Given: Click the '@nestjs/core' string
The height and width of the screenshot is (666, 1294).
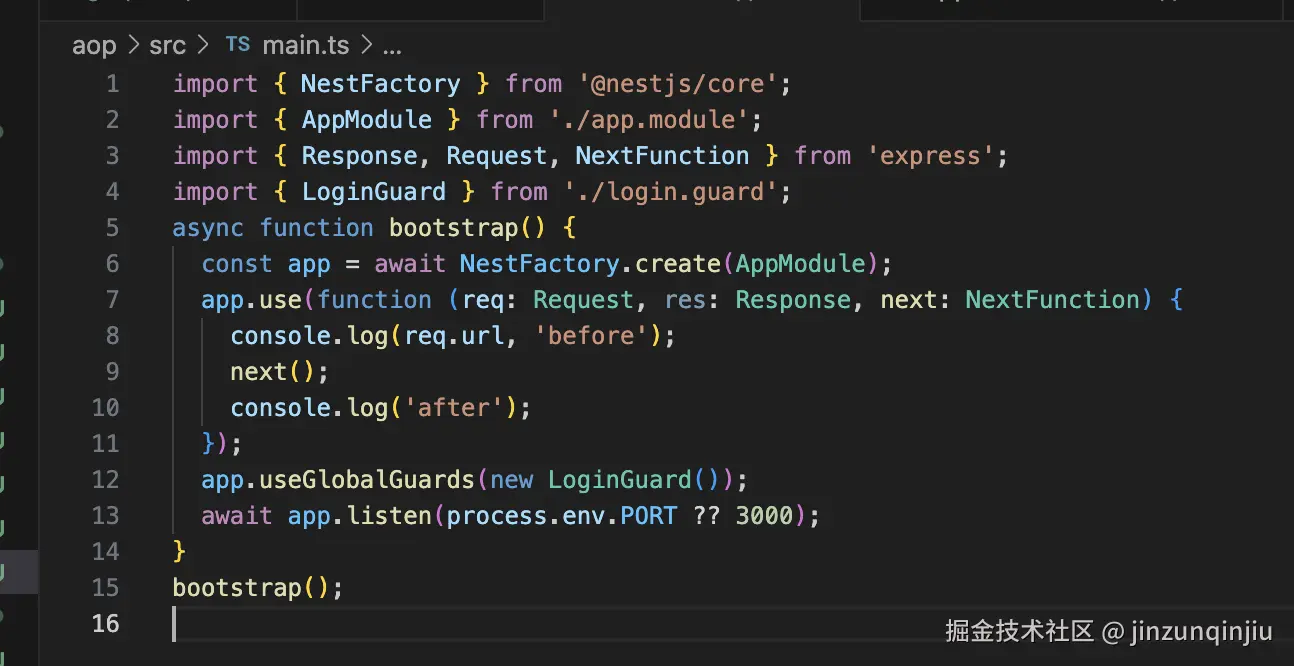Looking at the screenshot, I should [x=677, y=84].
